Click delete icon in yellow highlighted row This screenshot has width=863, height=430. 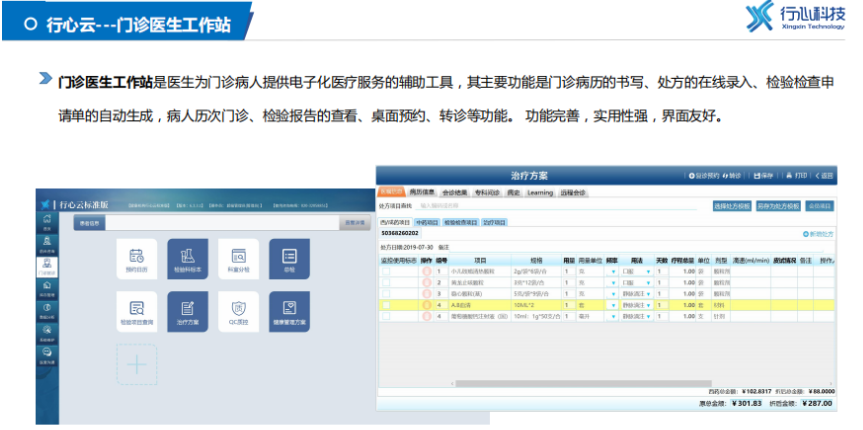pos(427,305)
